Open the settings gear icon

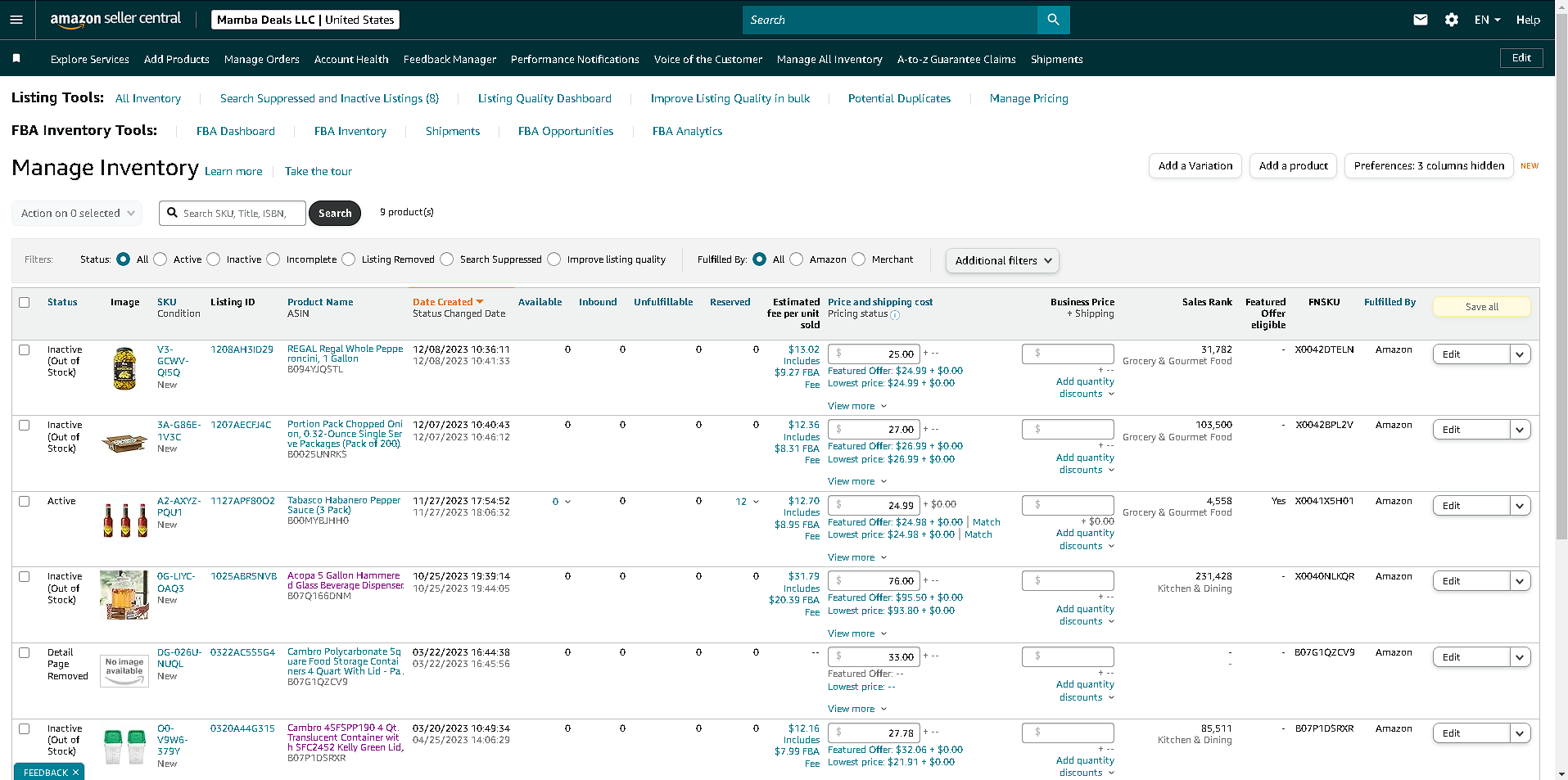pyautogui.click(x=1452, y=20)
